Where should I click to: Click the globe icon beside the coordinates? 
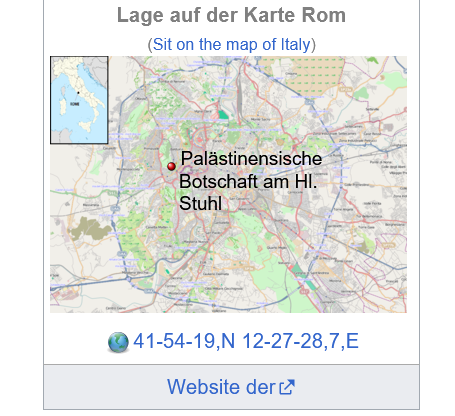[118, 342]
